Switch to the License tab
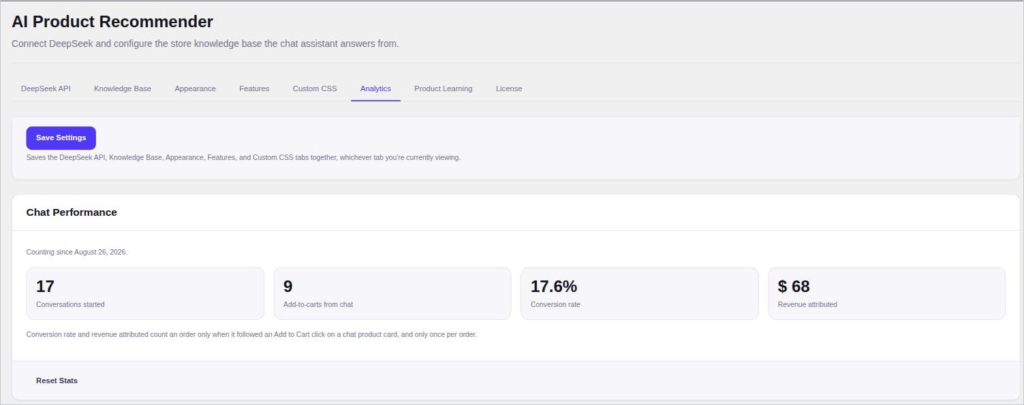This screenshot has width=1024, height=405. point(509,89)
